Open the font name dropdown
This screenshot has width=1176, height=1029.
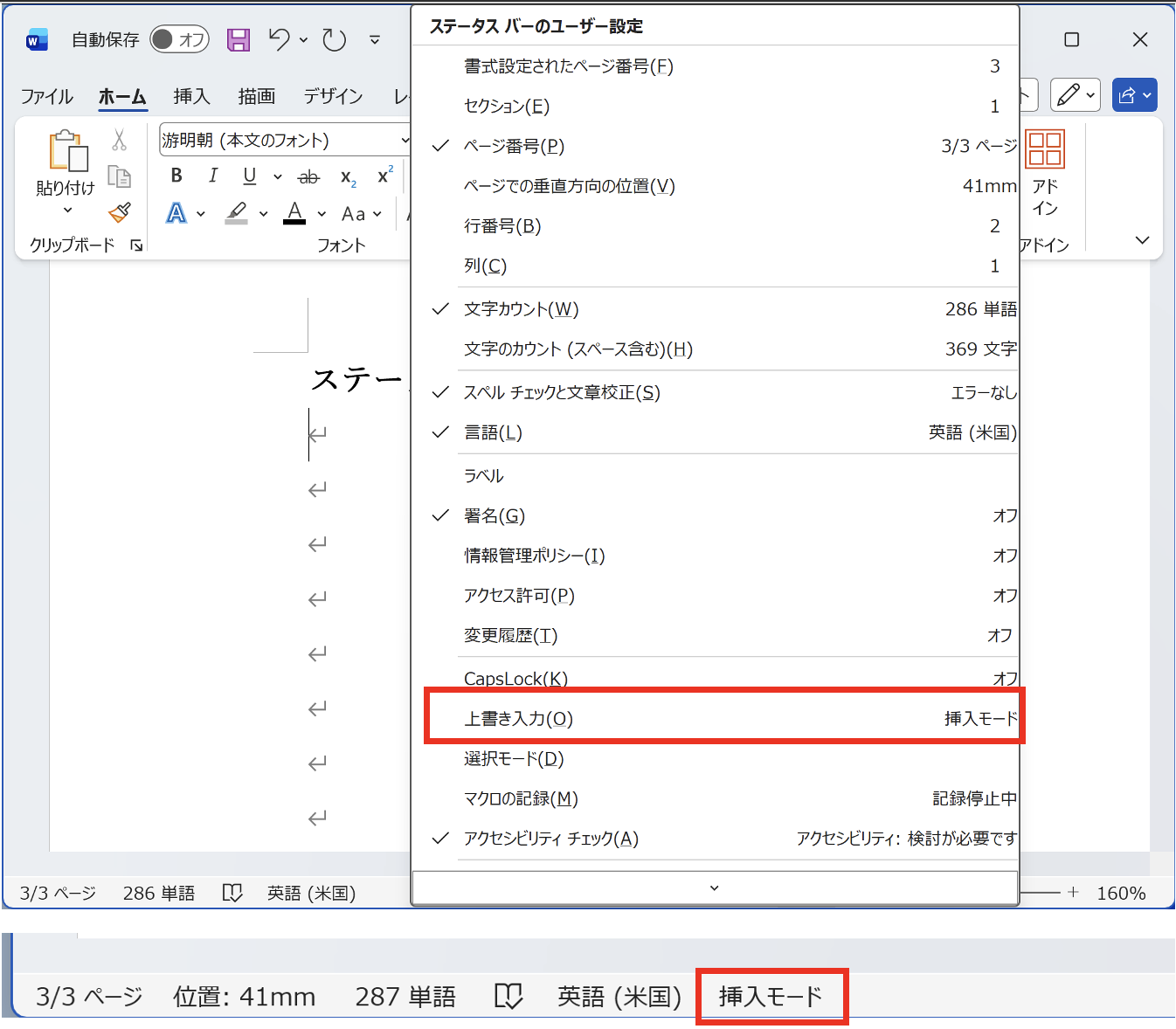tap(405, 140)
